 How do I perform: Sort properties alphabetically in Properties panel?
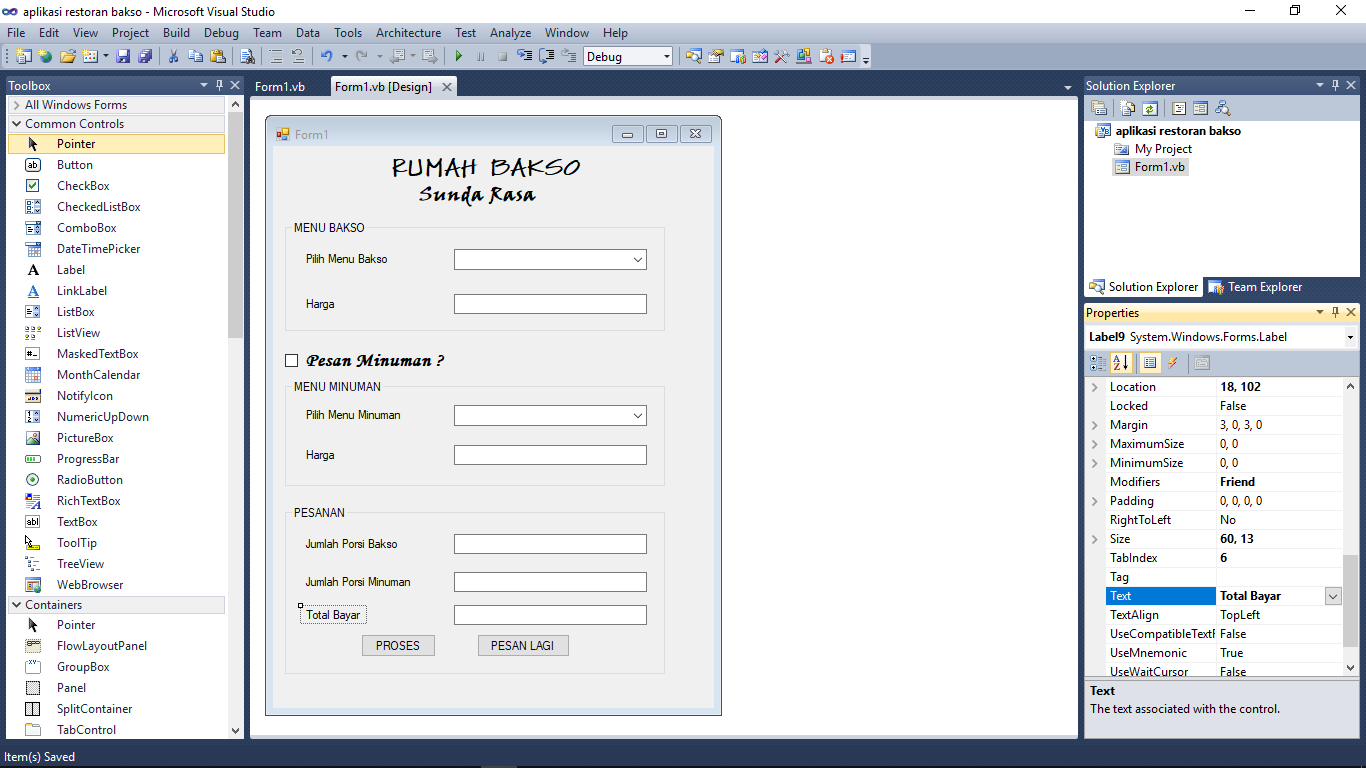coord(1121,362)
